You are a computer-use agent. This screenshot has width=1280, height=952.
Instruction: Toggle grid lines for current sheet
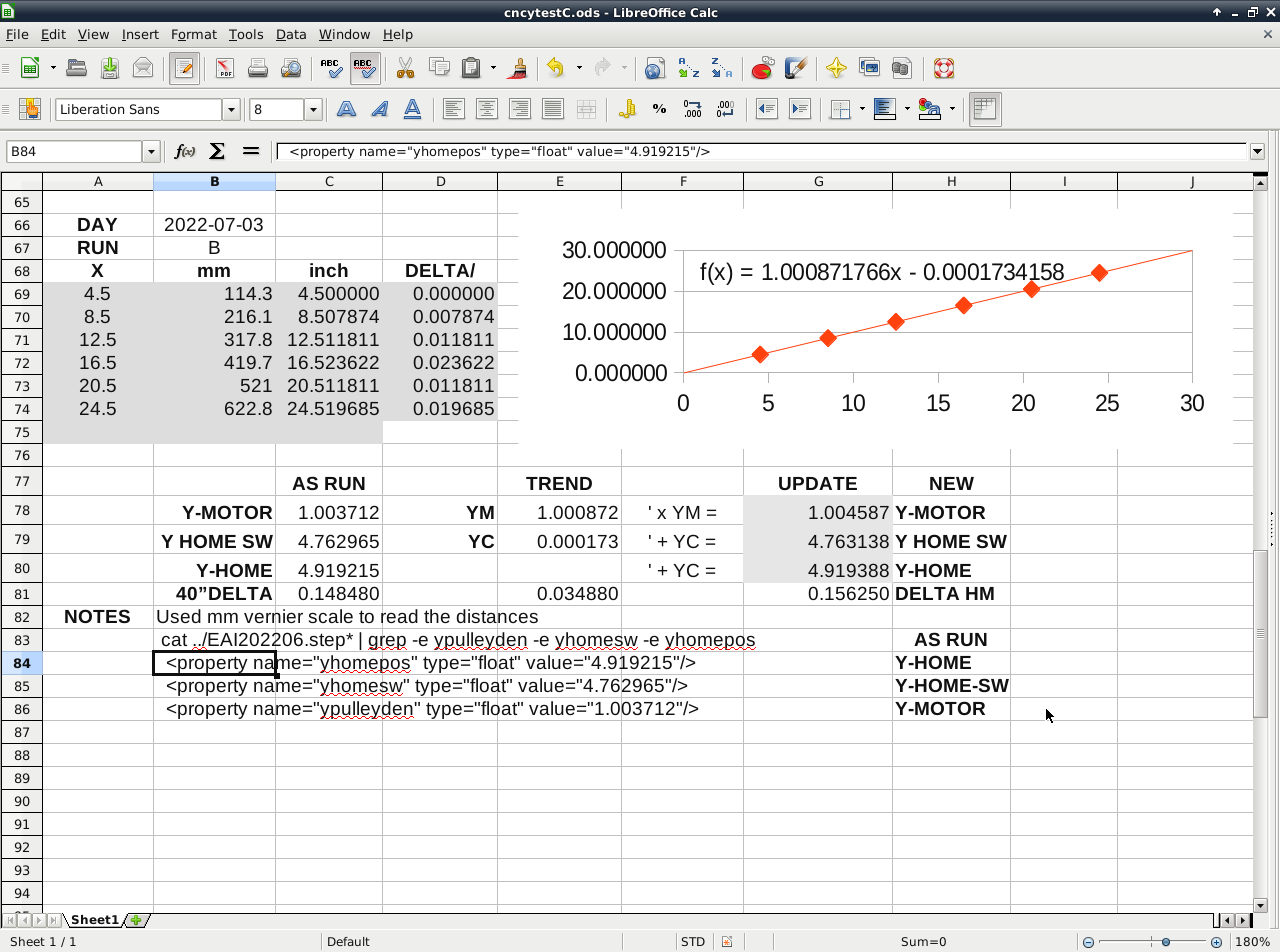[985, 109]
